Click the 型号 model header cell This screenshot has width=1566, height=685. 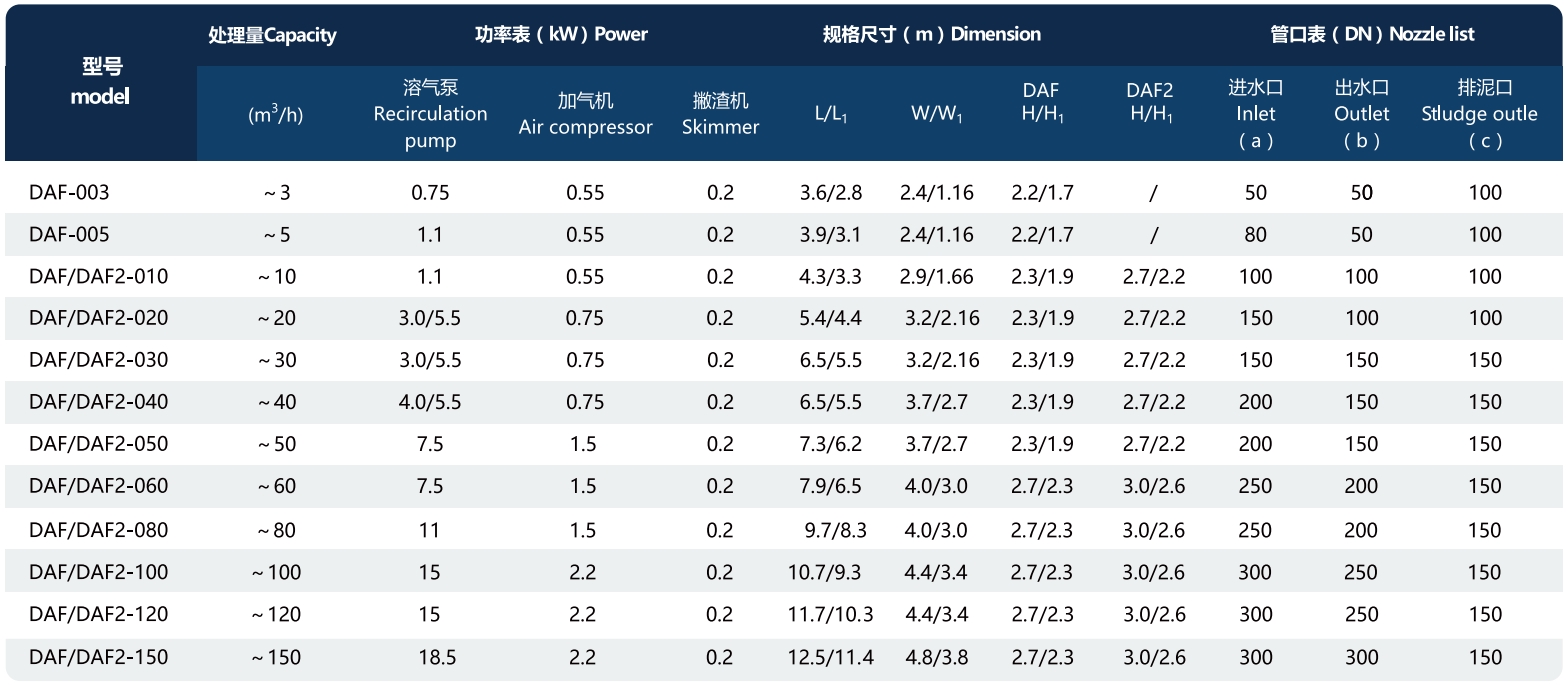[x=100, y=82]
